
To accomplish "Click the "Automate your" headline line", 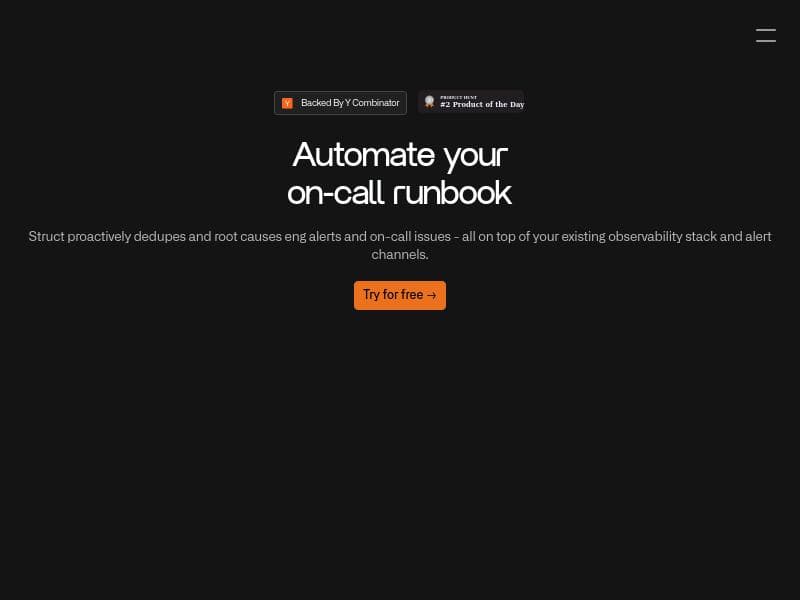I will [400, 155].
